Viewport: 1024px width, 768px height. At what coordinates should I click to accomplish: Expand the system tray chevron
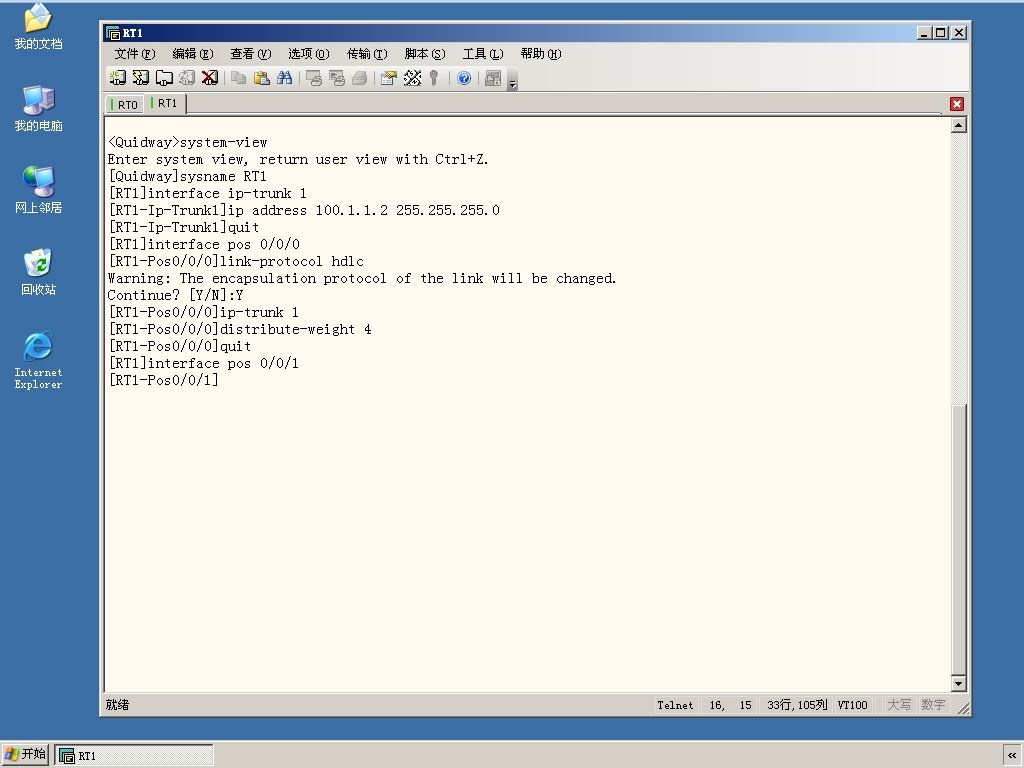[x=1012, y=756]
